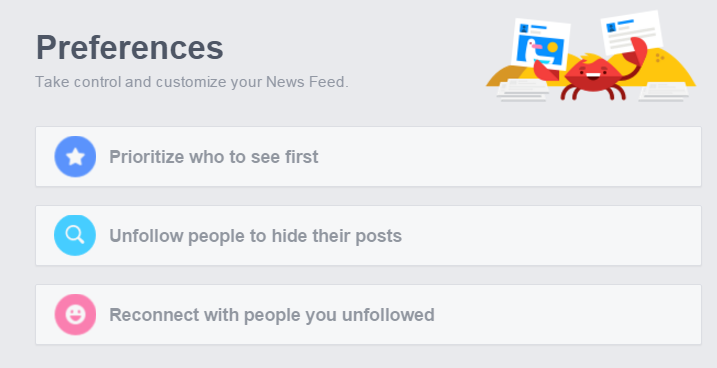Click empty area of the Reconnect row
This screenshot has width=717, height=368.
click(x=567, y=315)
